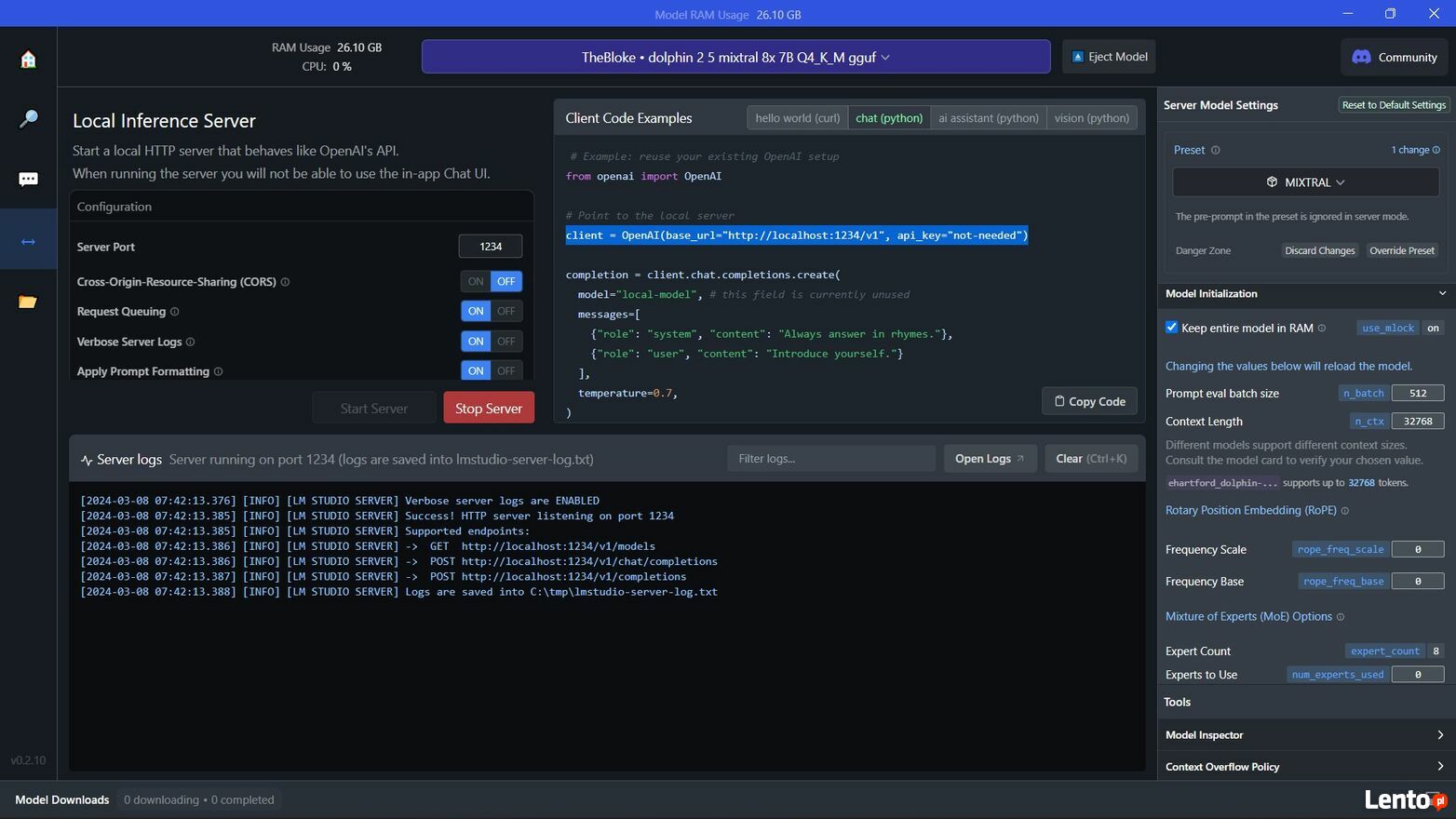
Task: Click the rope_freq_scale value field
Action: pos(1418,549)
